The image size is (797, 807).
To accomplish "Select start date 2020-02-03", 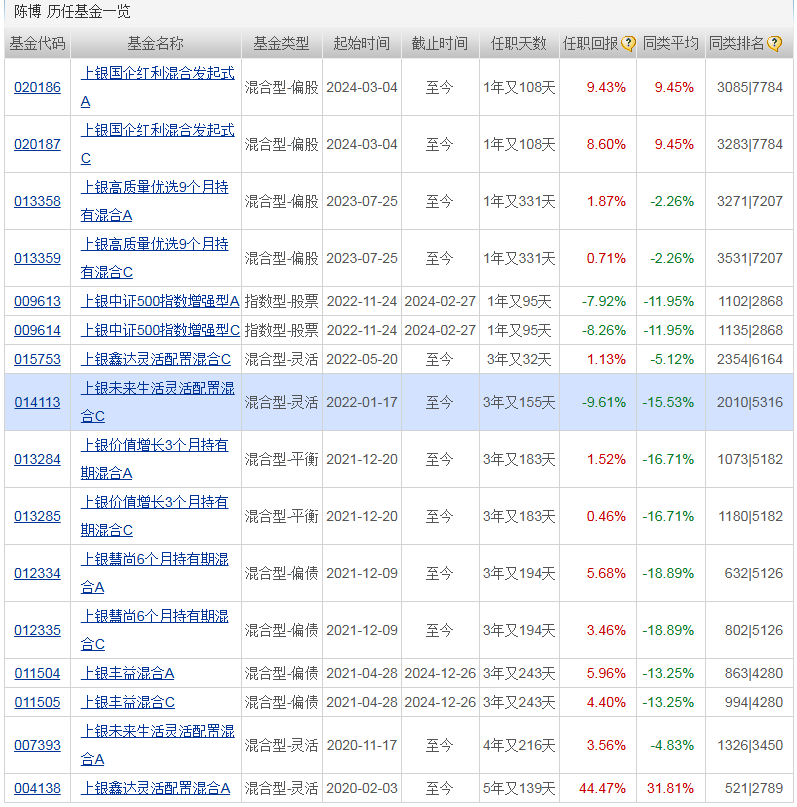I will [362, 788].
